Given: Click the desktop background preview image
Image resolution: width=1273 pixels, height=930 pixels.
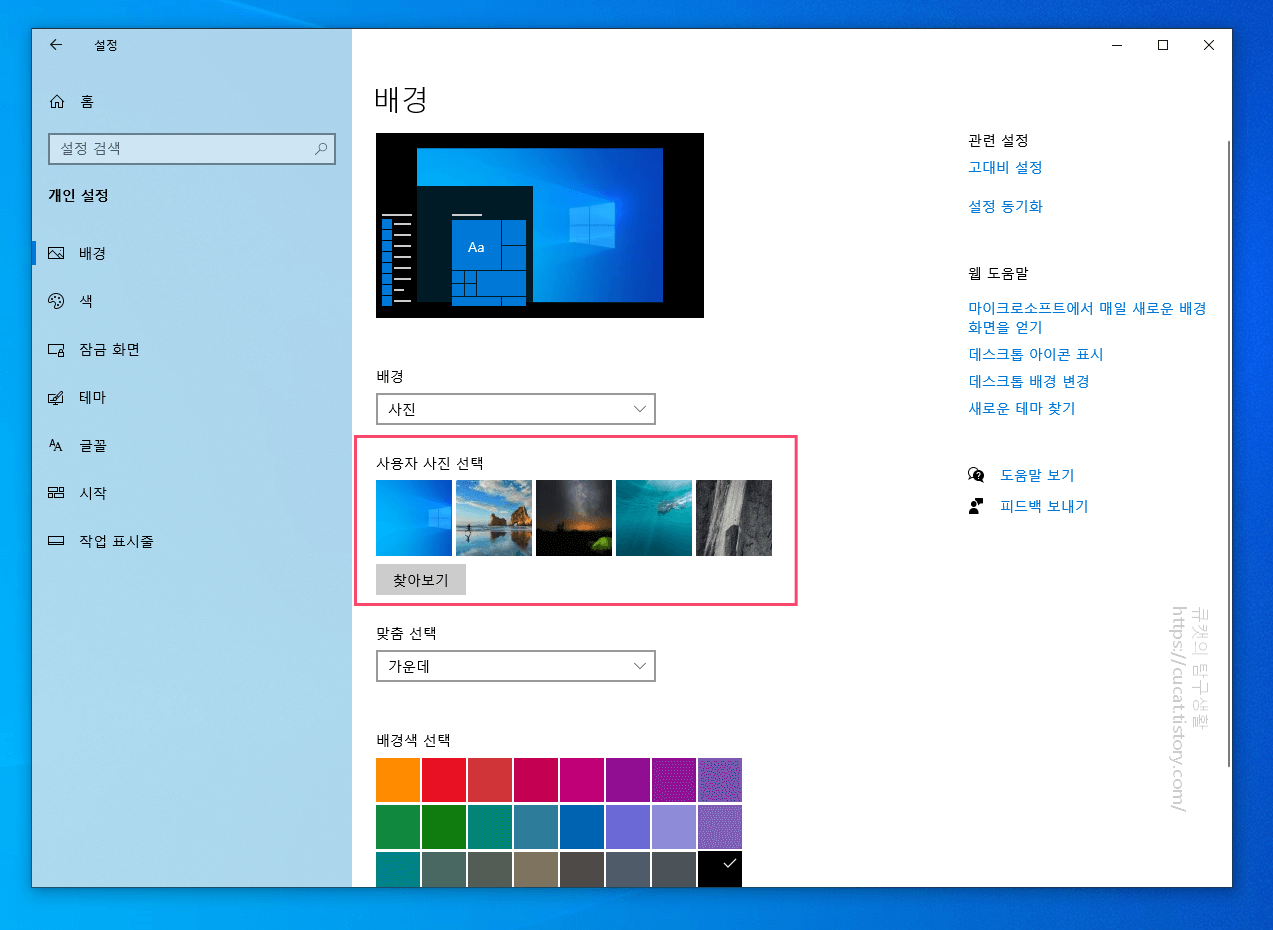Looking at the screenshot, I should [540, 226].
